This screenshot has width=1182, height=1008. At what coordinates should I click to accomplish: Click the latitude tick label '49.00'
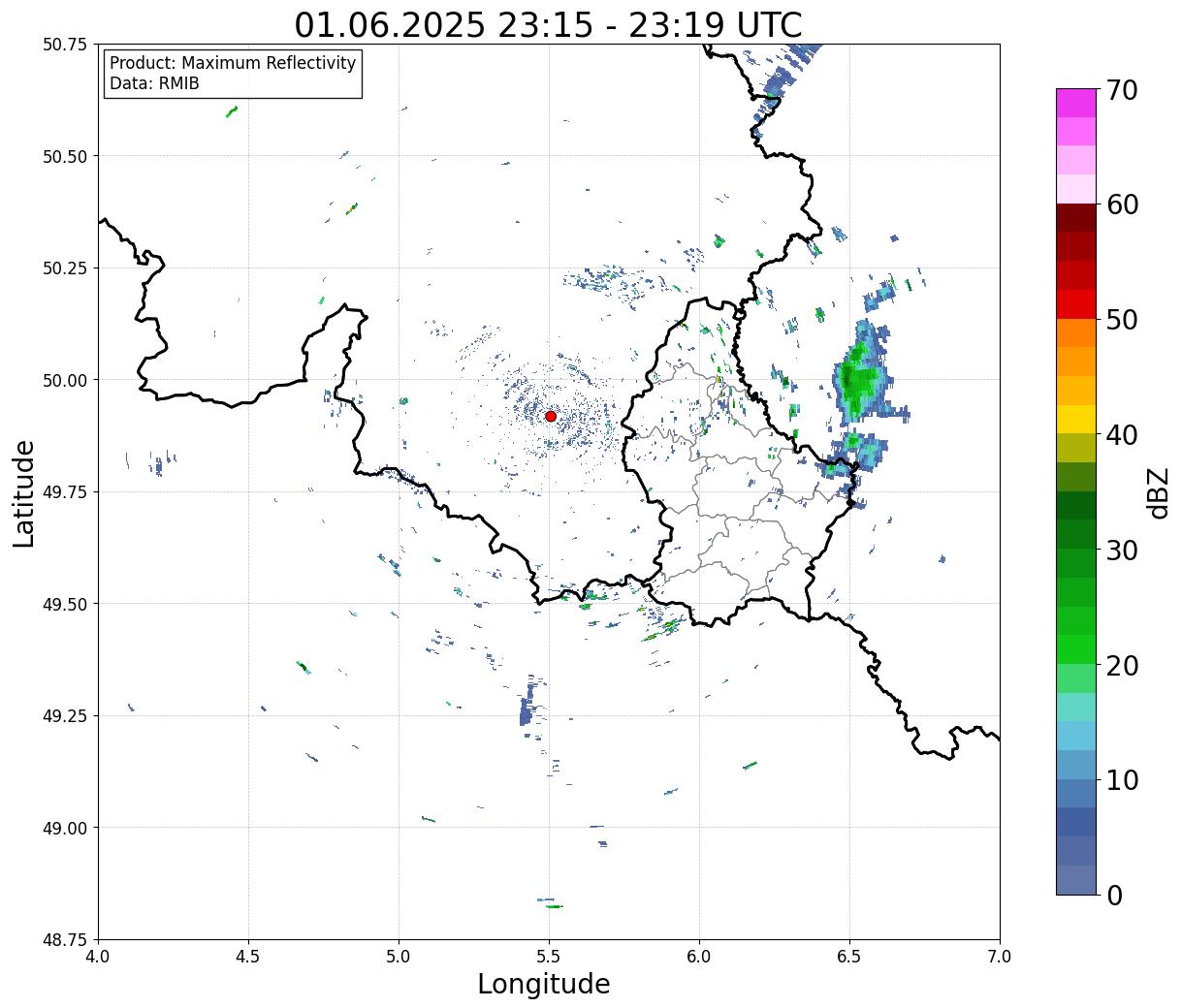point(65,828)
